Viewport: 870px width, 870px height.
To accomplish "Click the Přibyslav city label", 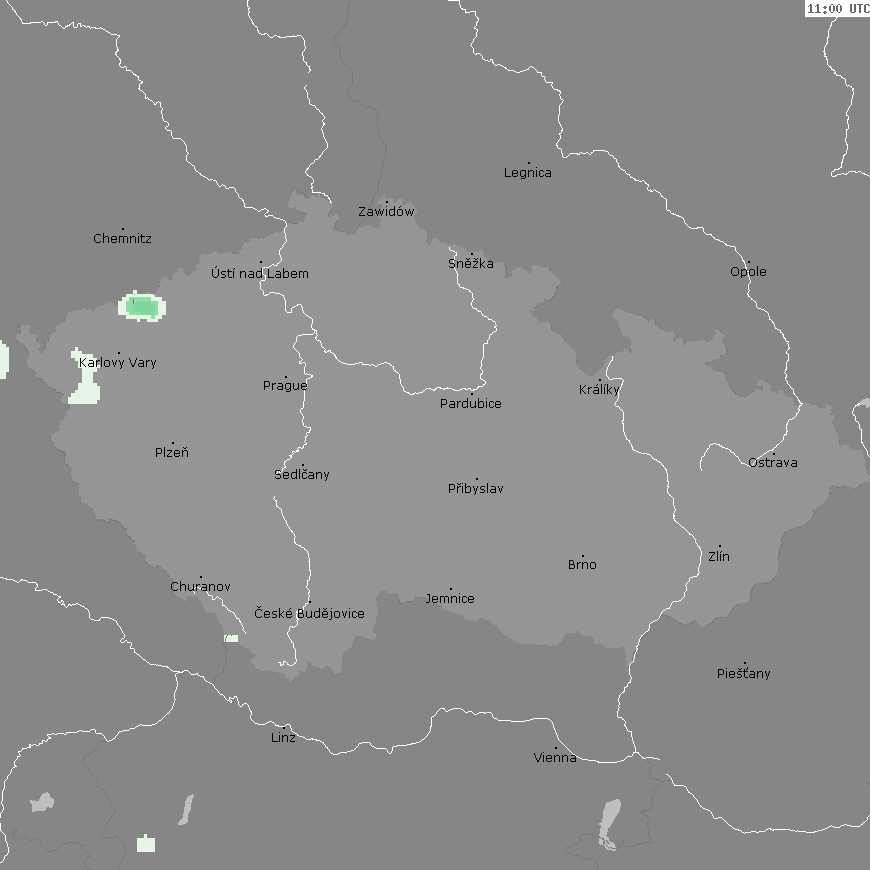I will click(476, 489).
